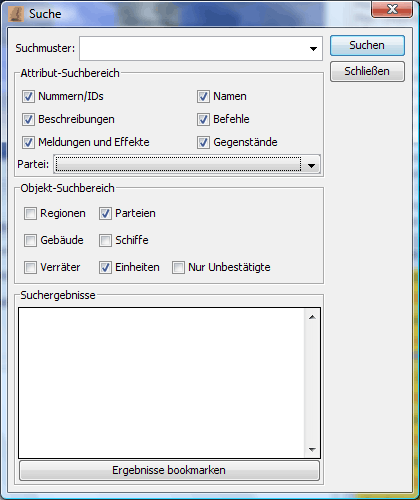This screenshot has width=420, height=500.
Task: Close the Suche dialog with X
Action: (392, 9)
